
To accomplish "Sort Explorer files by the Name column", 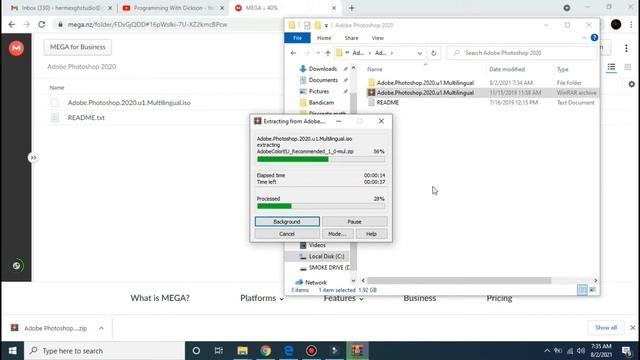I will coord(375,69).
